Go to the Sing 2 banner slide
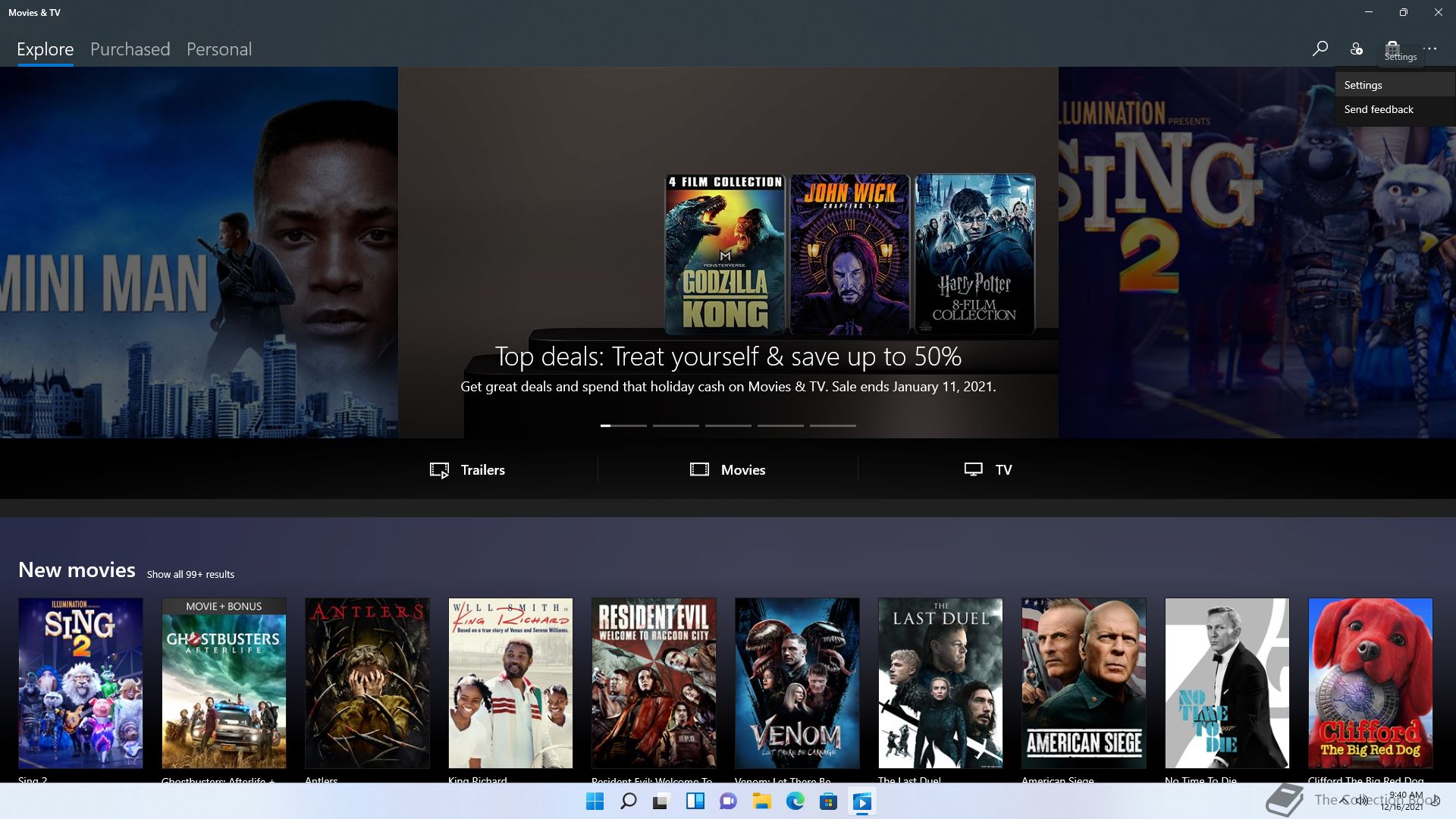This screenshot has height=819, width=1456. coord(1257,253)
